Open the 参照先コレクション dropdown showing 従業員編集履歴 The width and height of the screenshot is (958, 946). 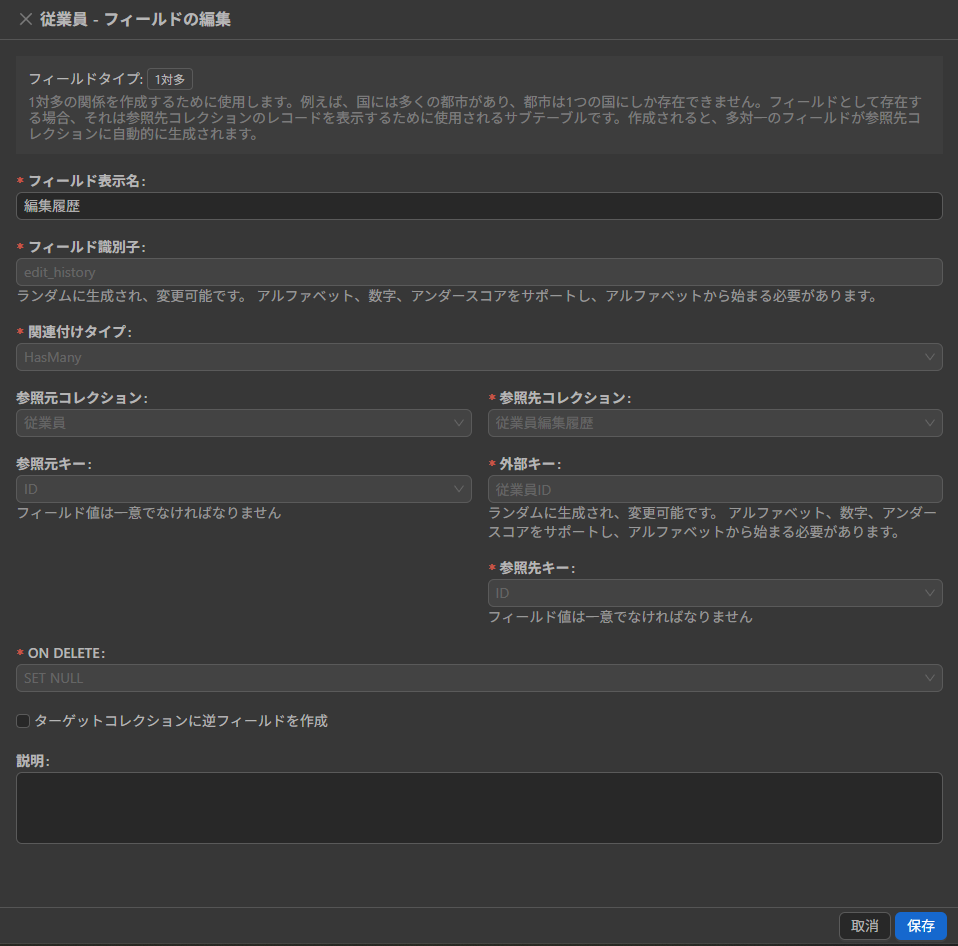[x=715, y=423]
